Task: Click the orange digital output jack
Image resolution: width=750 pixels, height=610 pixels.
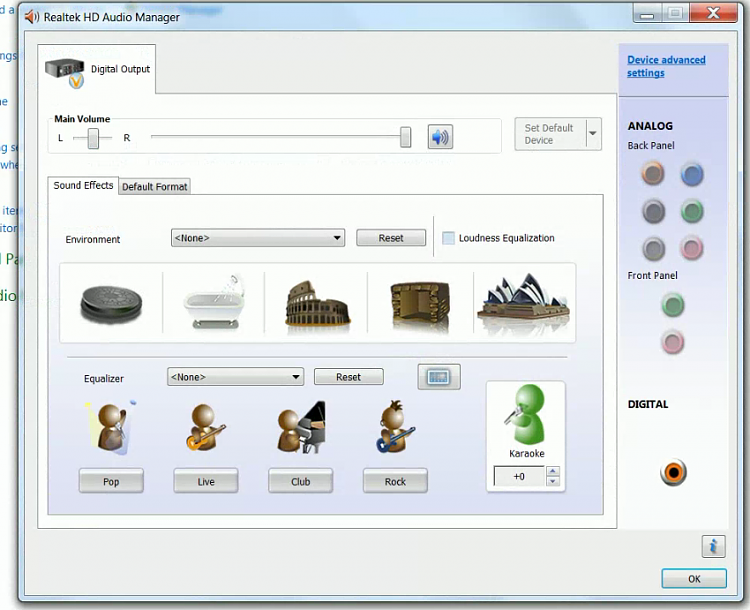Action: coord(673,472)
